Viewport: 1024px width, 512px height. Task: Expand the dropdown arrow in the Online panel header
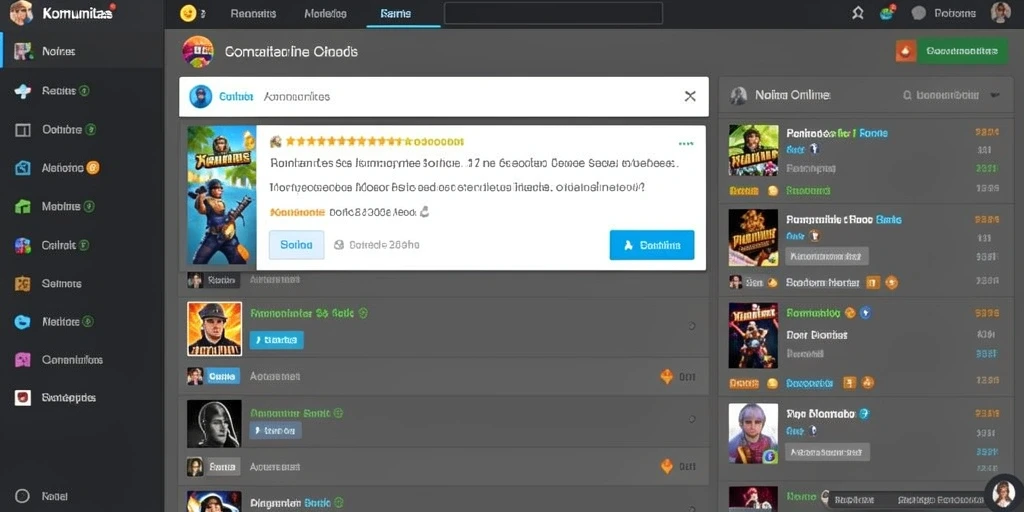pyautogui.click(x=995, y=95)
